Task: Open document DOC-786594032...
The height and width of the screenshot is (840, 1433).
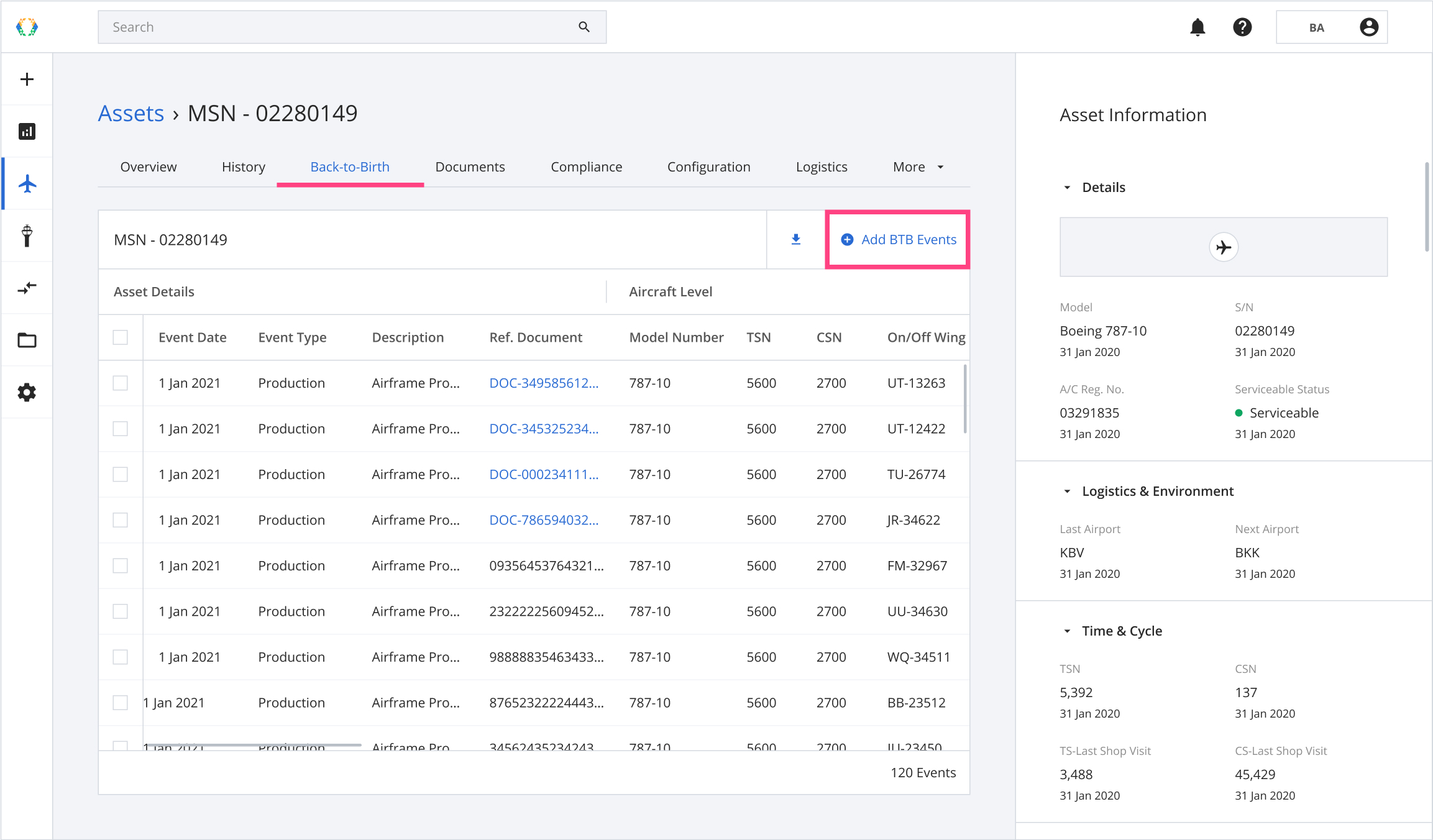Action: point(544,520)
